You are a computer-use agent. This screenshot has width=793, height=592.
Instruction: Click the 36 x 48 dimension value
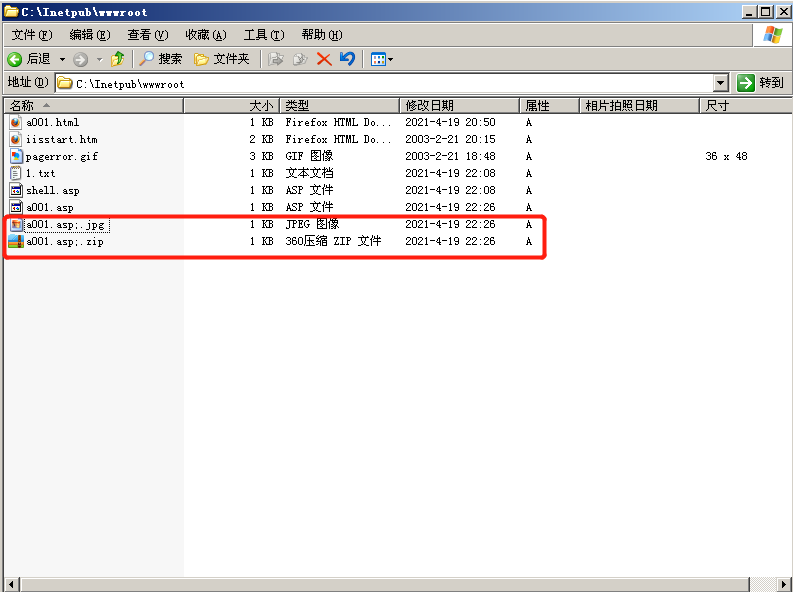[x=726, y=156]
